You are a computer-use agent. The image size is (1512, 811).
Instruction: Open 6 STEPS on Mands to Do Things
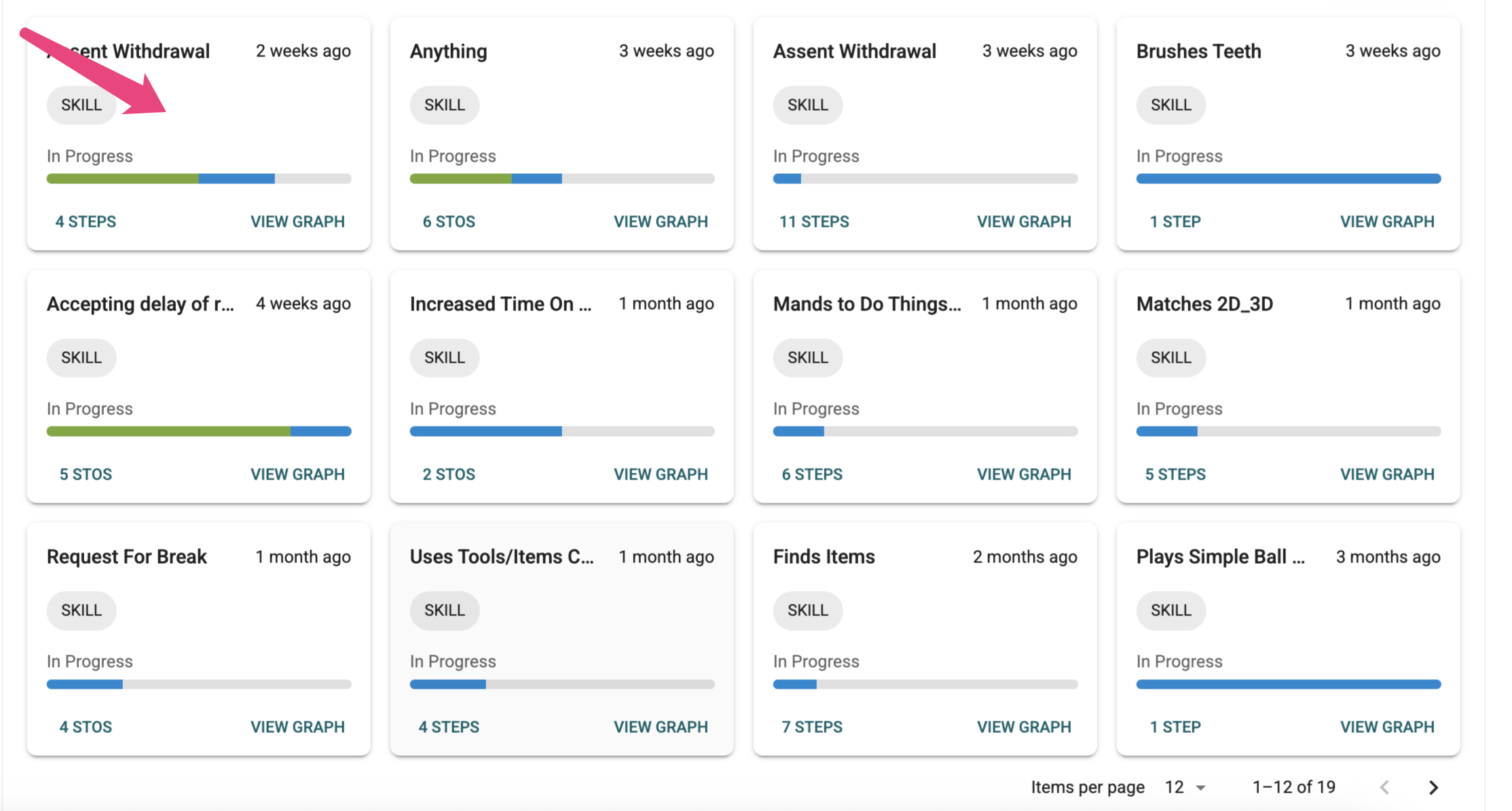point(812,474)
